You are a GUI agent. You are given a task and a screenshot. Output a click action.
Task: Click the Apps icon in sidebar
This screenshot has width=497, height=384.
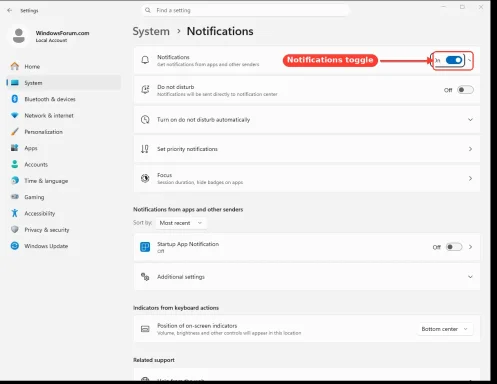(x=15, y=148)
